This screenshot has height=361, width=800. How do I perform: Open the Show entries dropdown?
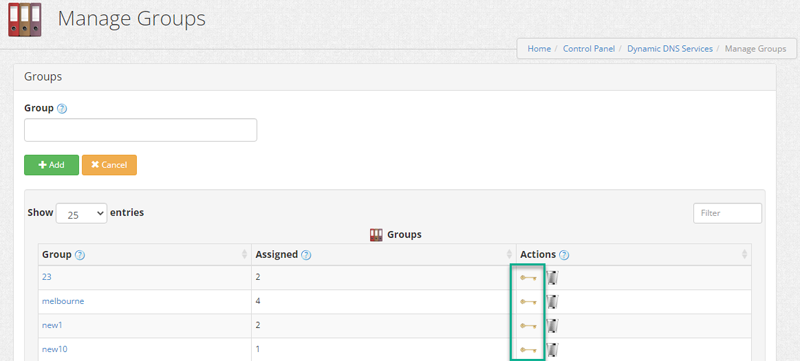[81, 213]
